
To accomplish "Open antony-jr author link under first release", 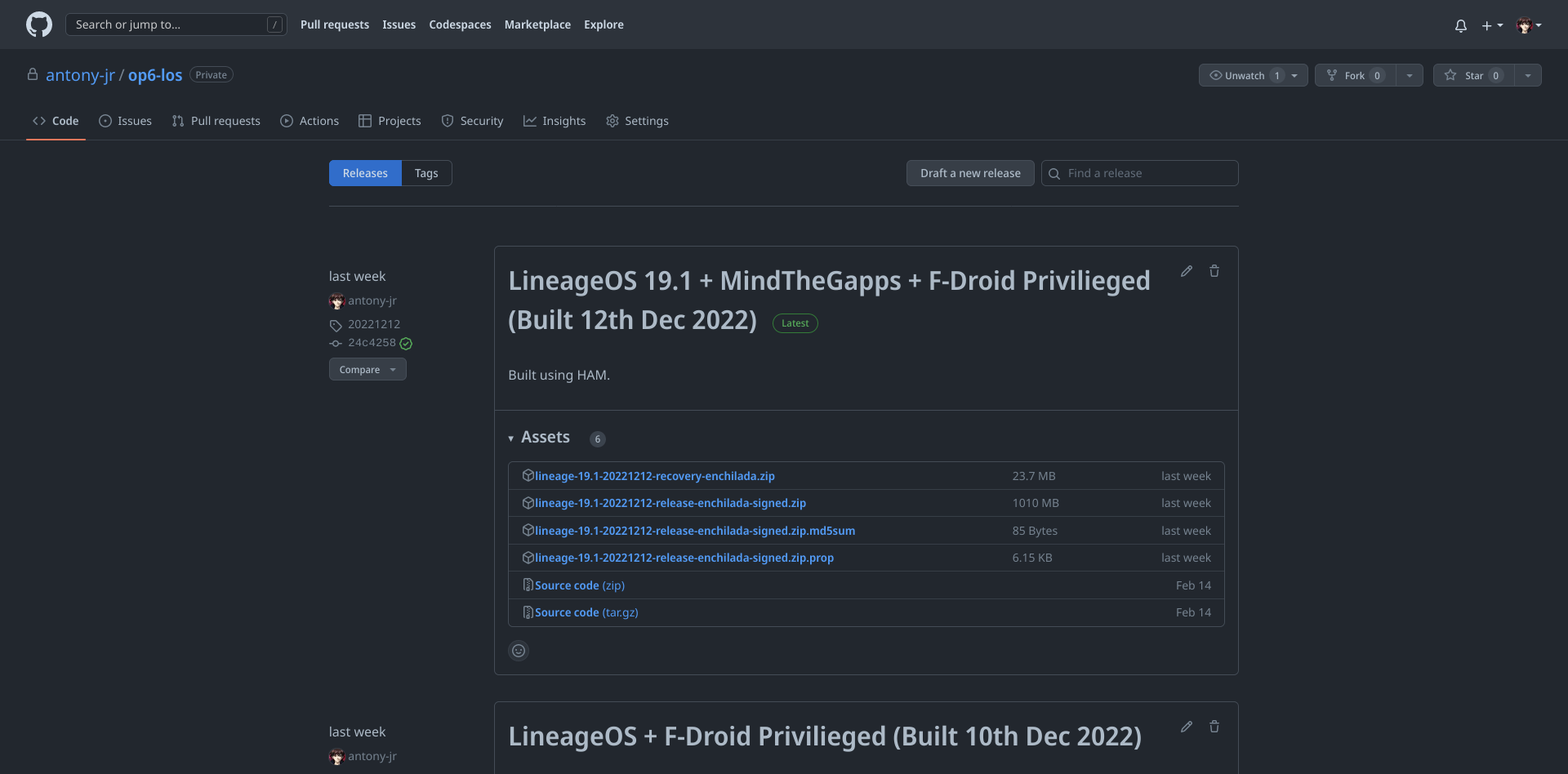I will [372, 300].
